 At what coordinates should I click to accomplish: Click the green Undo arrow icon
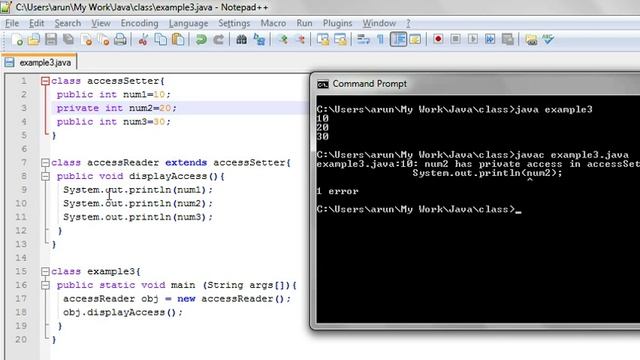point(201,40)
